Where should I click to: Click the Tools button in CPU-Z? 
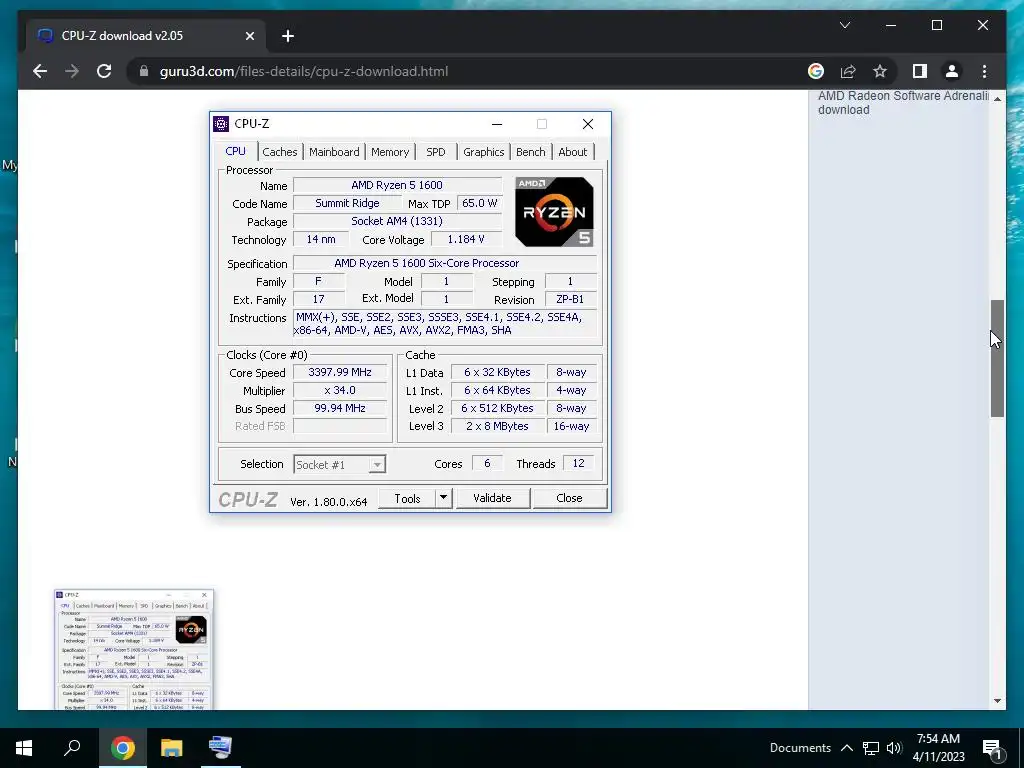point(407,498)
